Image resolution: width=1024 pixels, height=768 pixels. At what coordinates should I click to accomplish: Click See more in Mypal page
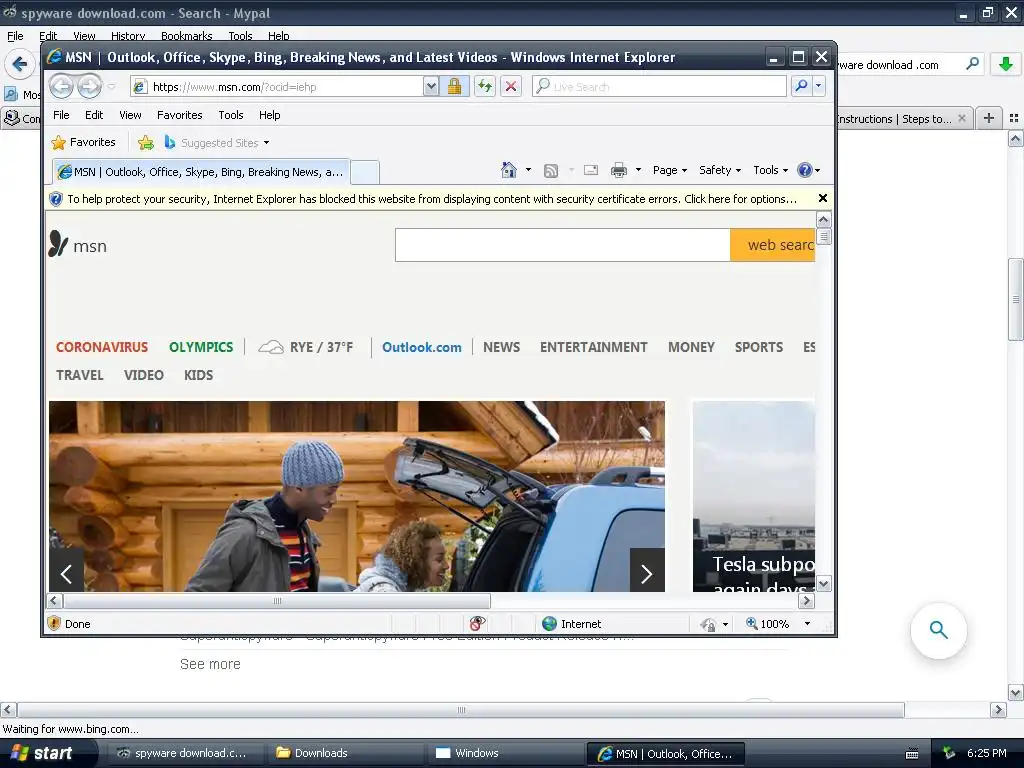click(210, 664)
